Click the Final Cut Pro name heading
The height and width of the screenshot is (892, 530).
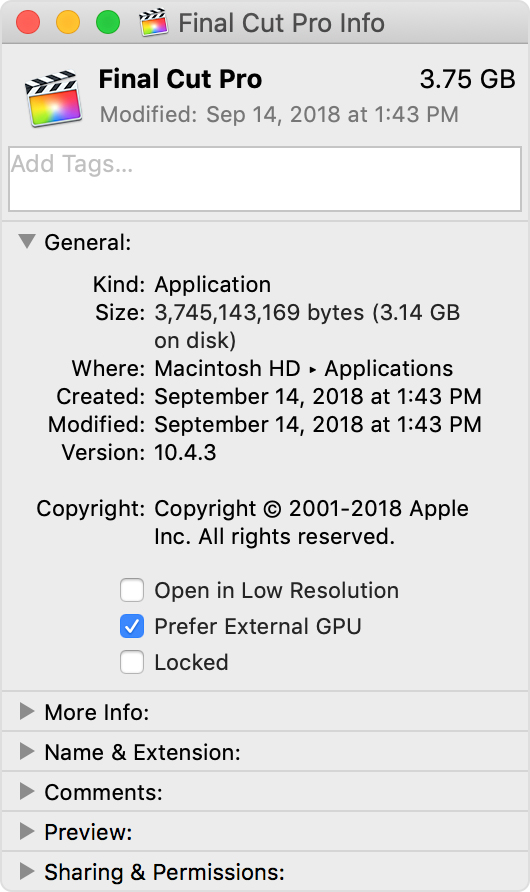pos(180,79)
